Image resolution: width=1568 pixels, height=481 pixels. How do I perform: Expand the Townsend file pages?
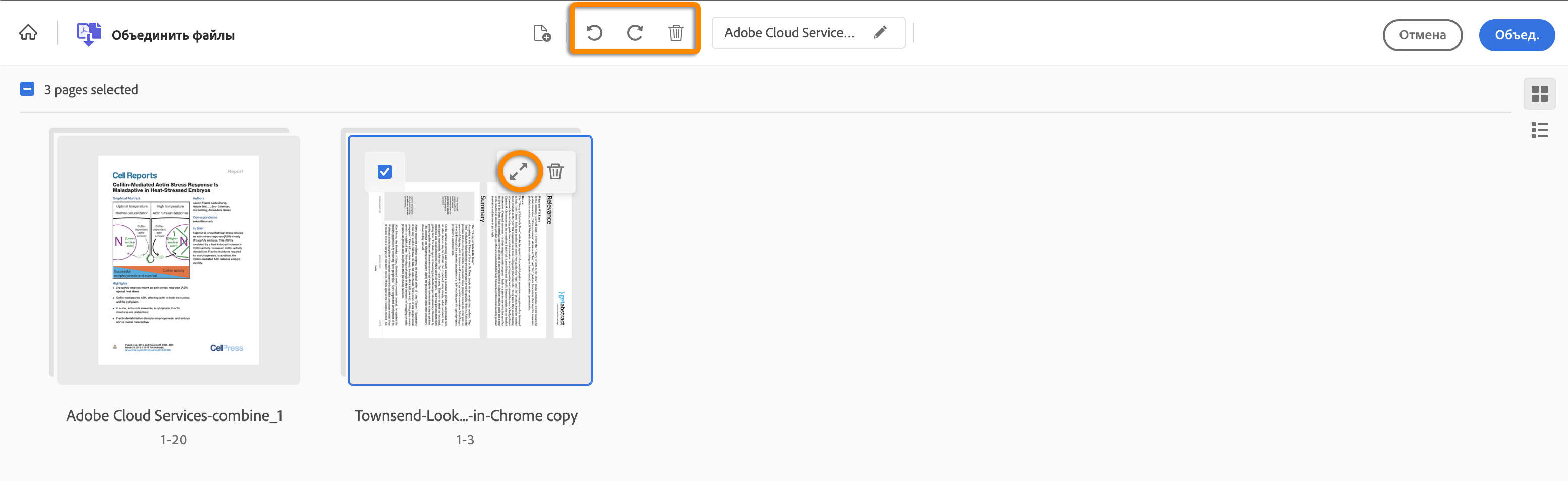coord(519,171)
